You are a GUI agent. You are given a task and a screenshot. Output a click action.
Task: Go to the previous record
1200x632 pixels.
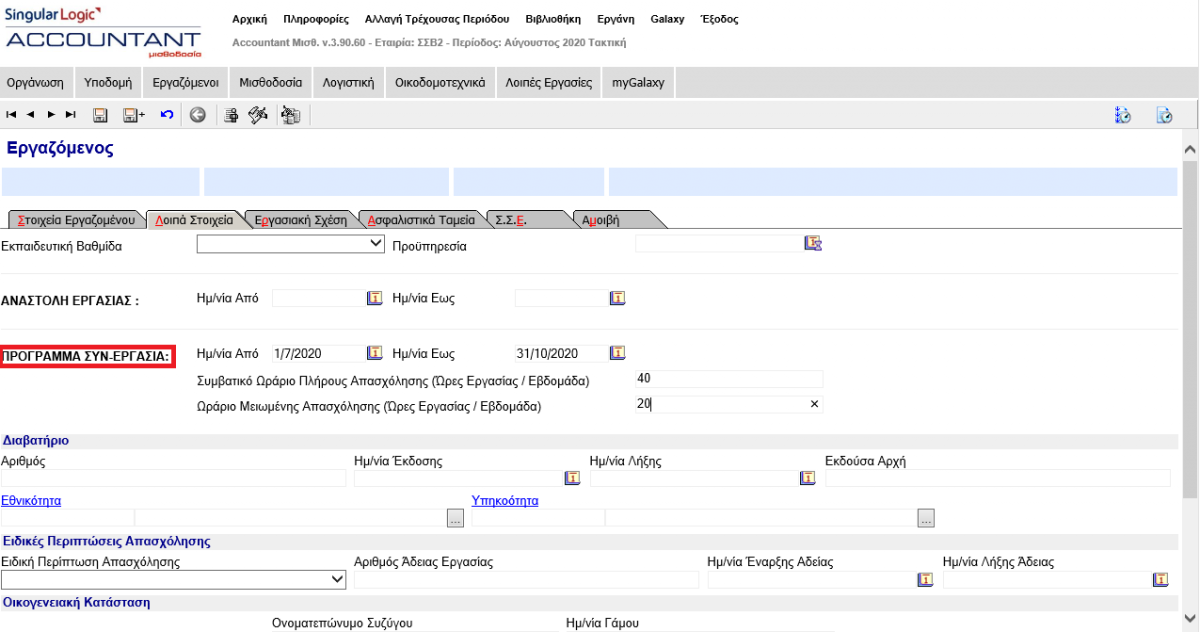click(30, 115)
